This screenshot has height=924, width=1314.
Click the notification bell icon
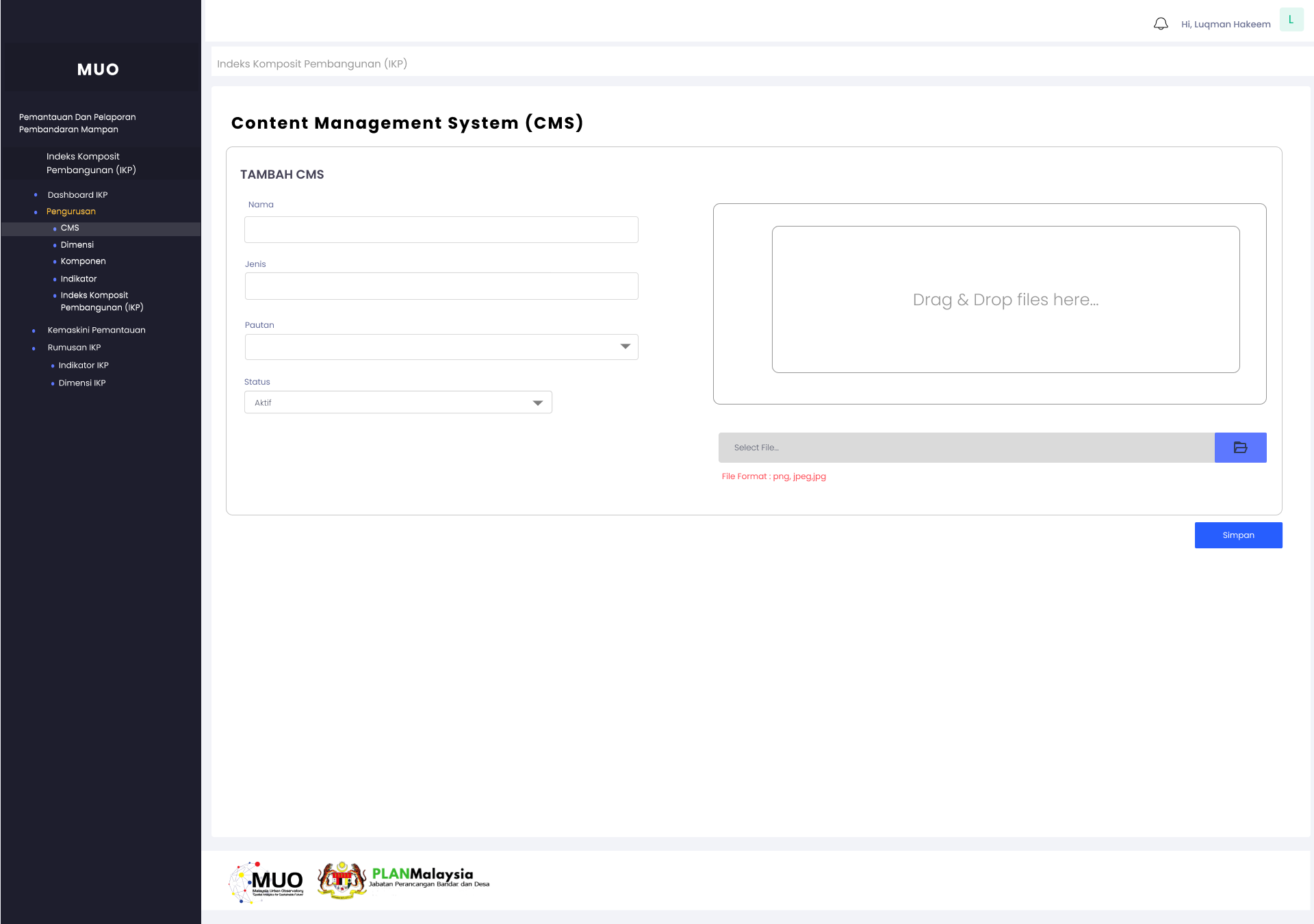point(1161,24)
